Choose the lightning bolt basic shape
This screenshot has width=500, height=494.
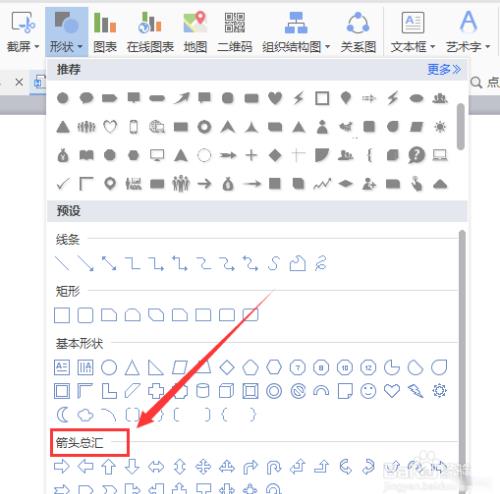click(416, 391)
